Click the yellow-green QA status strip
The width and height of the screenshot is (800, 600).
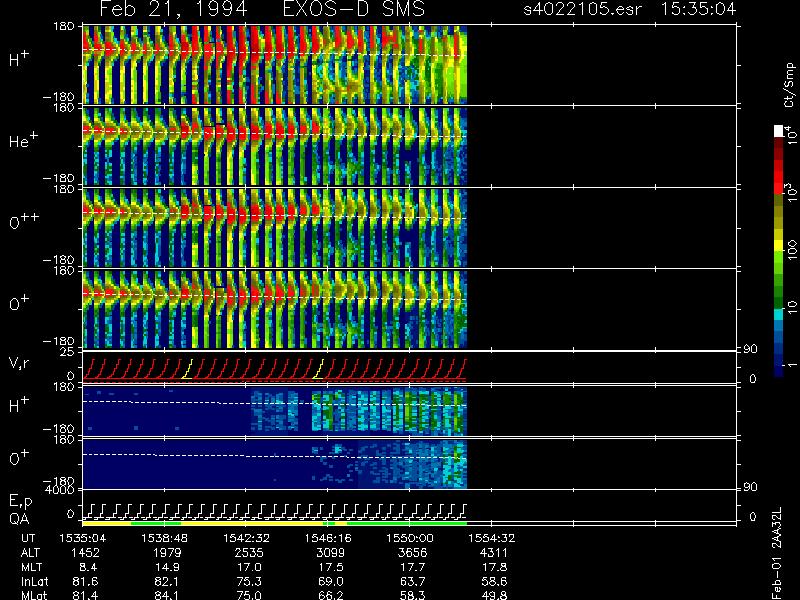pyautogui.click(x=274, y=523)
